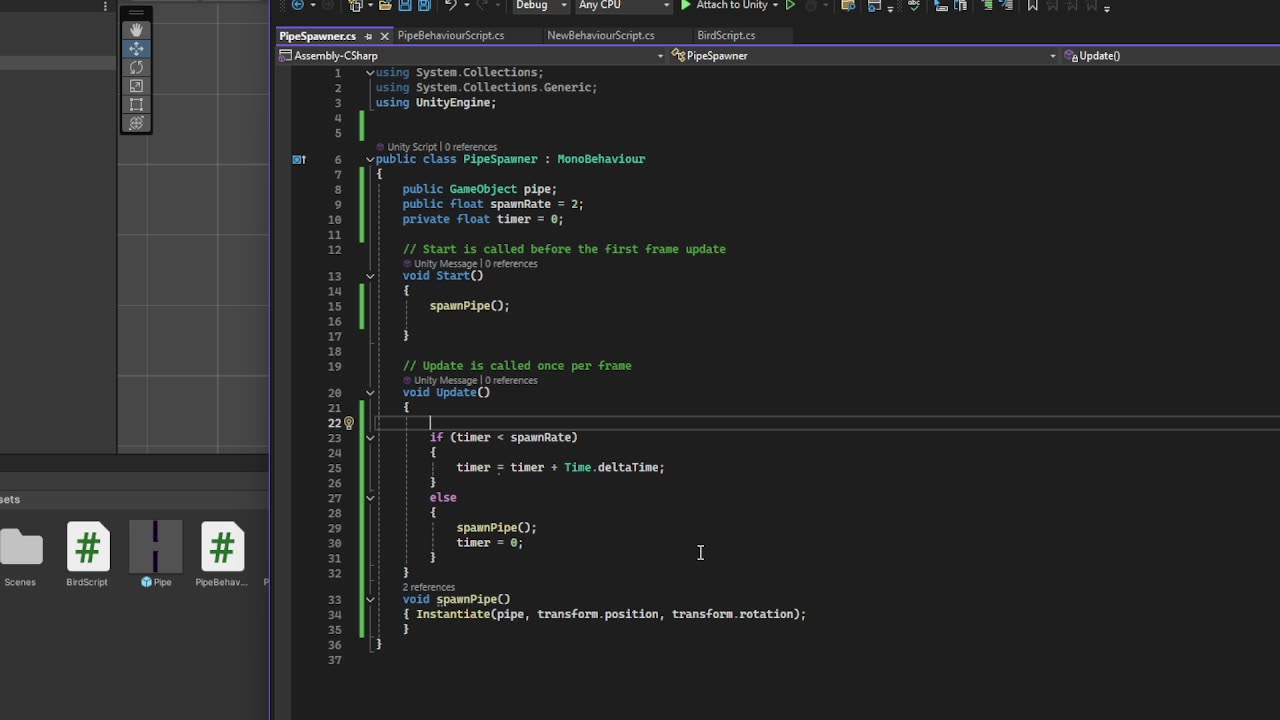Select the Scale tool in Unity

point(136,86)
